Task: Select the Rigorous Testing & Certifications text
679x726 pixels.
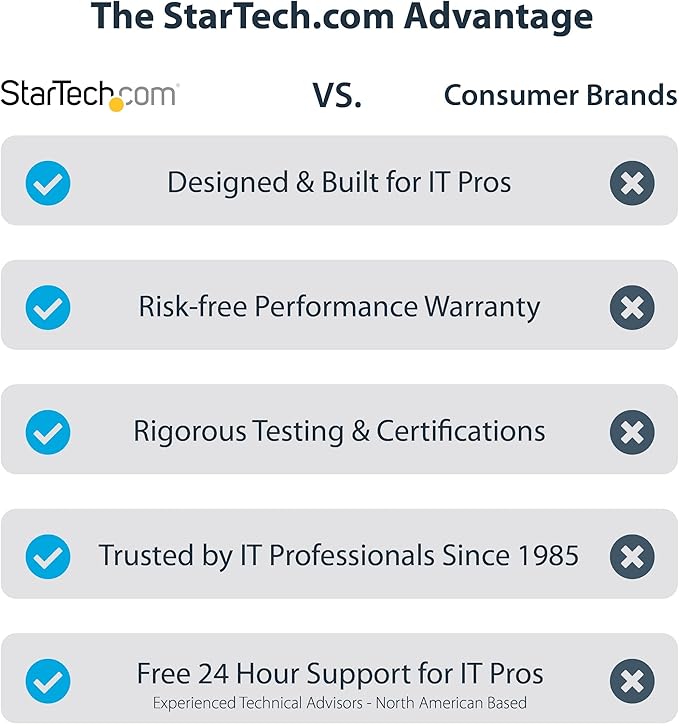Action: coord(339,432)
